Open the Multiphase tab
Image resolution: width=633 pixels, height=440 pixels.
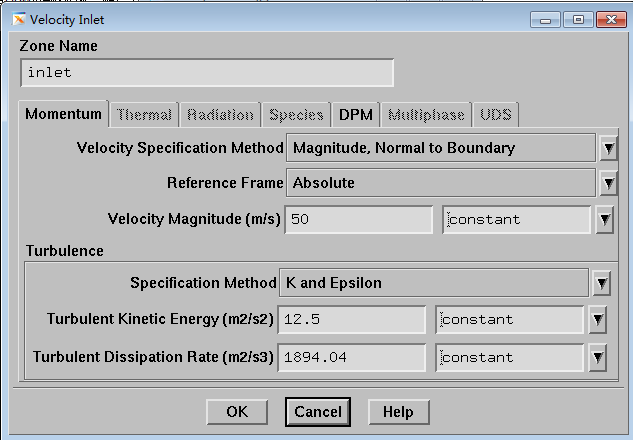426,115
